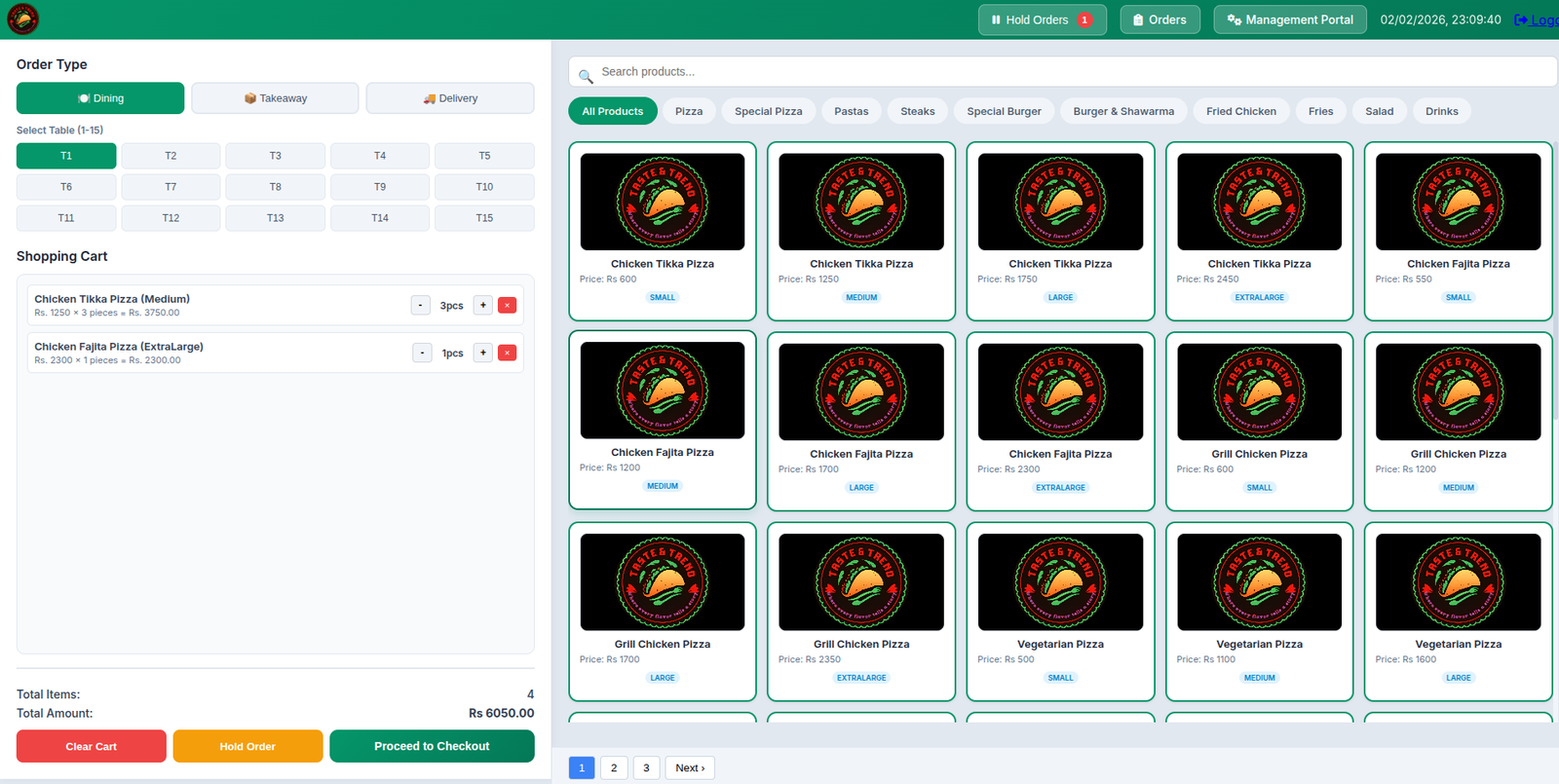Proceed to Checkout
The image size is (1559, 784).
tap(432, 746)
